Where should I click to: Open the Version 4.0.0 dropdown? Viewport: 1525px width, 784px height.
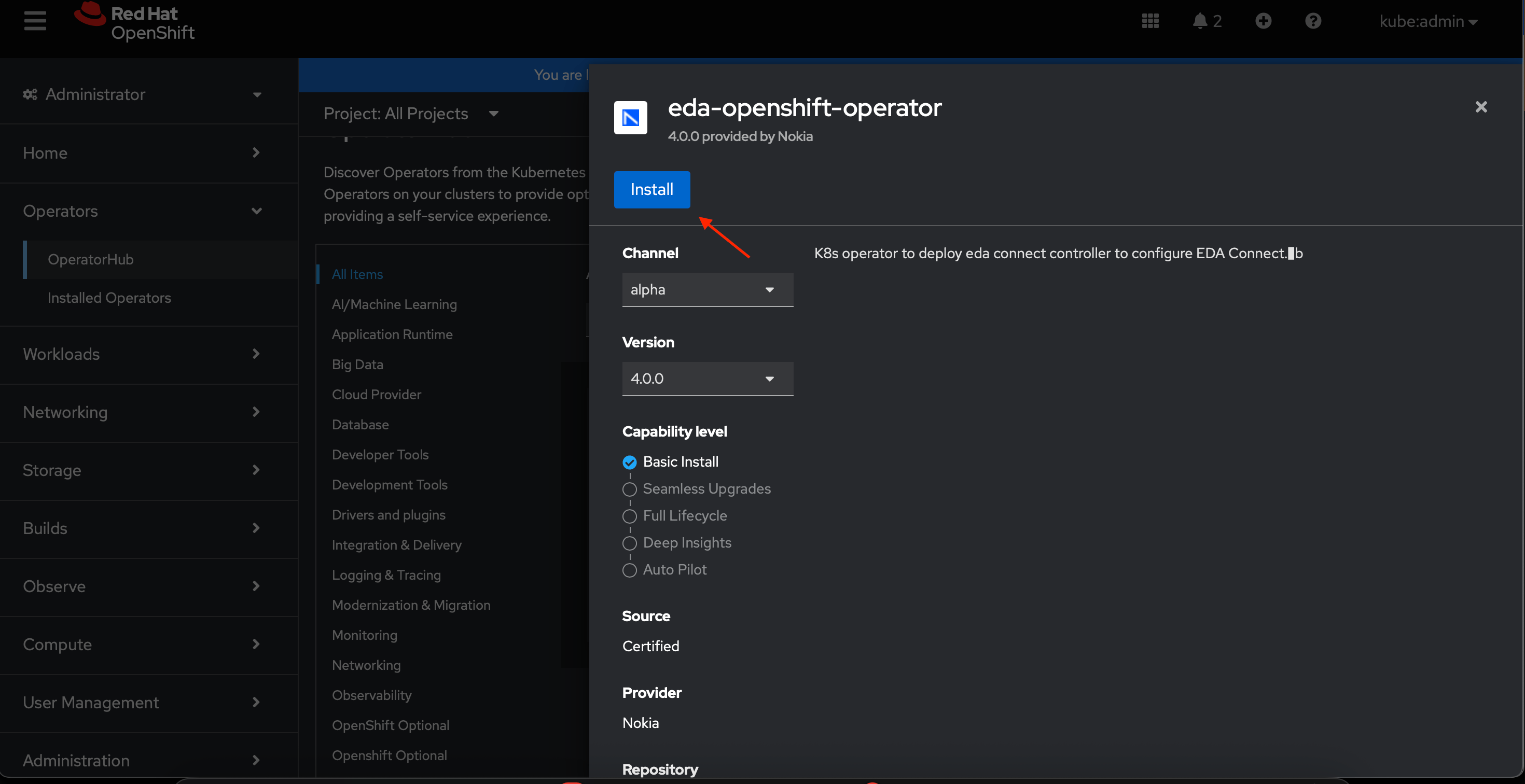pyautogui.click(x=708, y=379)
